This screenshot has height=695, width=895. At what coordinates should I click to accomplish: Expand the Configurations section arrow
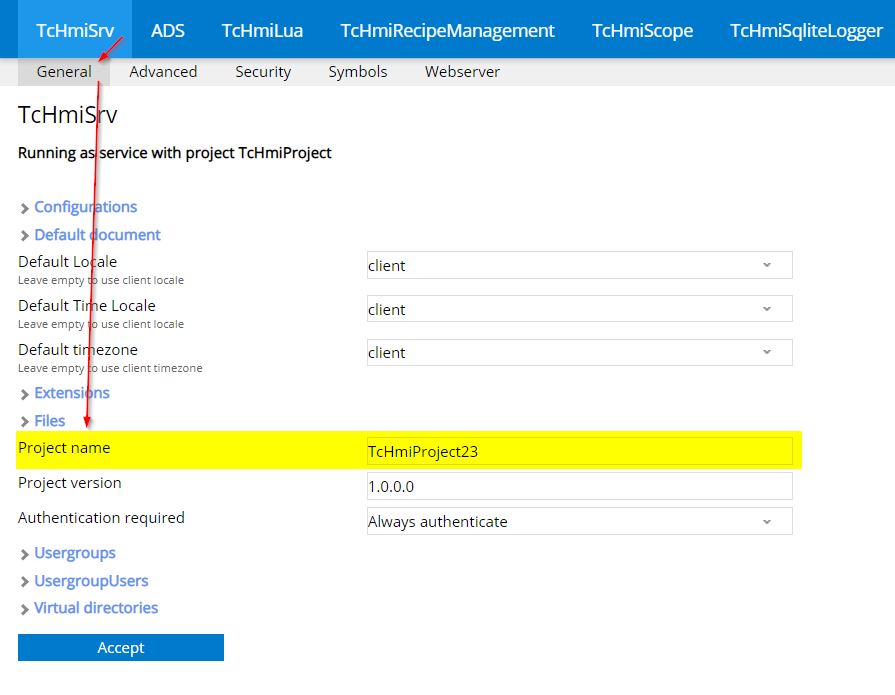pyautogui.click(x=25, y=208)
